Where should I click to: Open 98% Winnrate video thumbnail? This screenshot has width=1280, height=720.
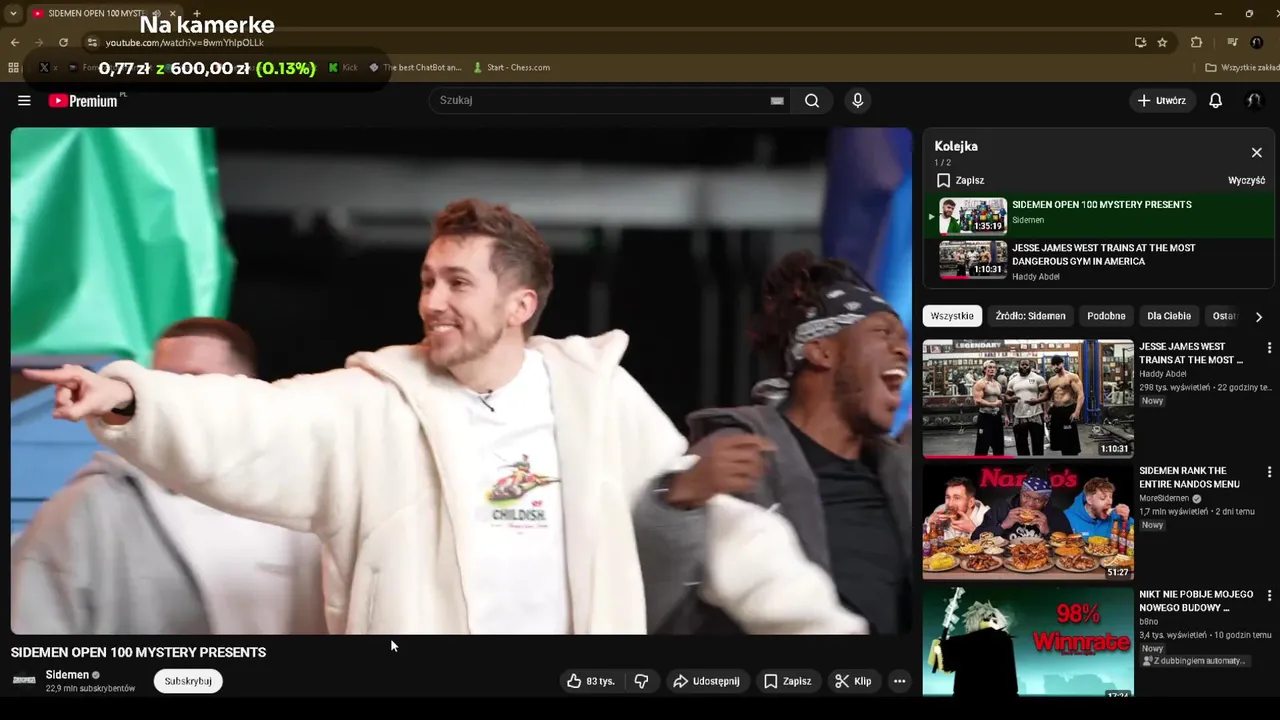[x=1028, y=641]
